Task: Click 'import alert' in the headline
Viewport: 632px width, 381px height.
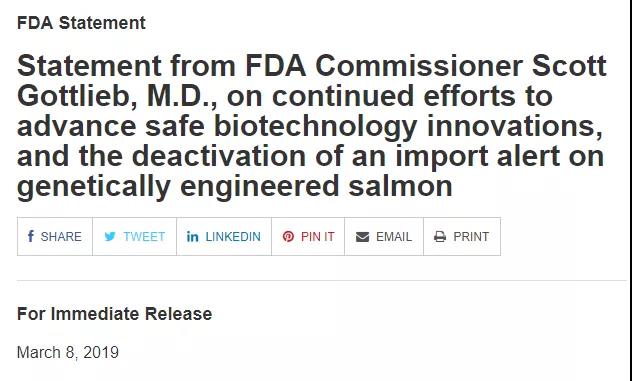Action: coord(478,157)
